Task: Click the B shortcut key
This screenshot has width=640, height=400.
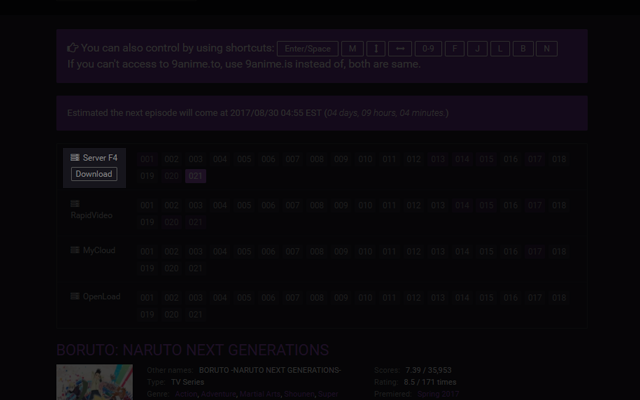Action: (x=523, y=49)
